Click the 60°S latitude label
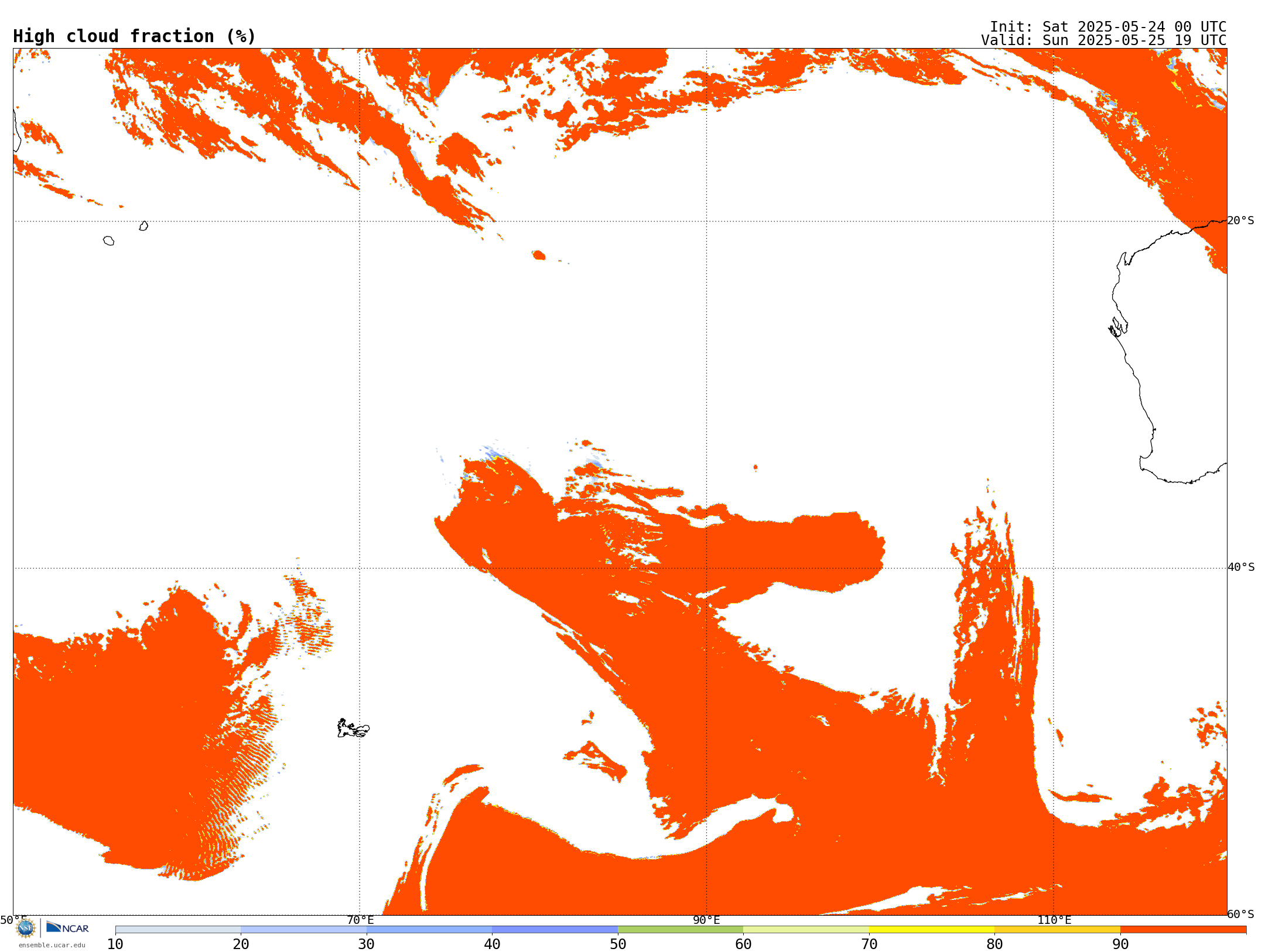This screenshot has width=1265, height=952. pos(1241,914)
